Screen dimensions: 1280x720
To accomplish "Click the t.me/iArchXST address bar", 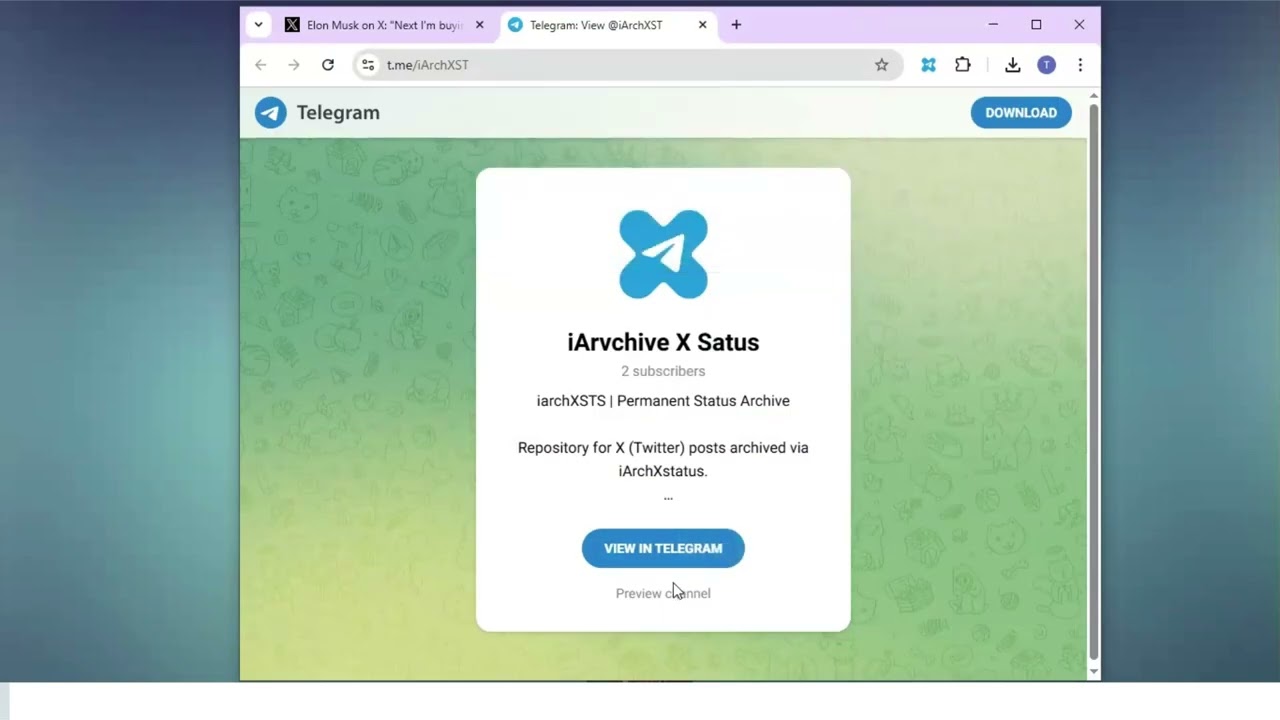I will 628,65.
